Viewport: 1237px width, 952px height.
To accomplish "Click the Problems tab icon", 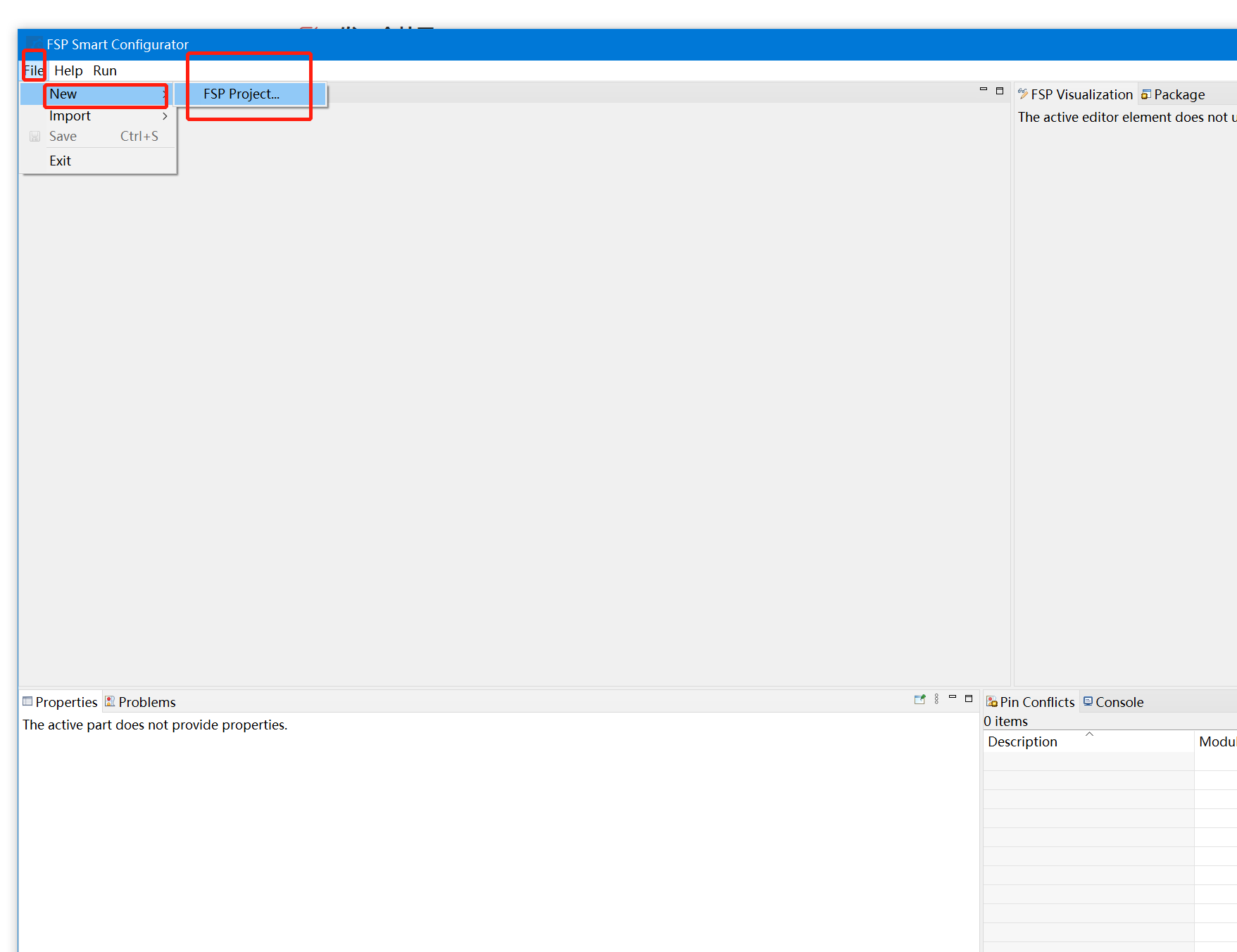I will [x=110, y=701].
